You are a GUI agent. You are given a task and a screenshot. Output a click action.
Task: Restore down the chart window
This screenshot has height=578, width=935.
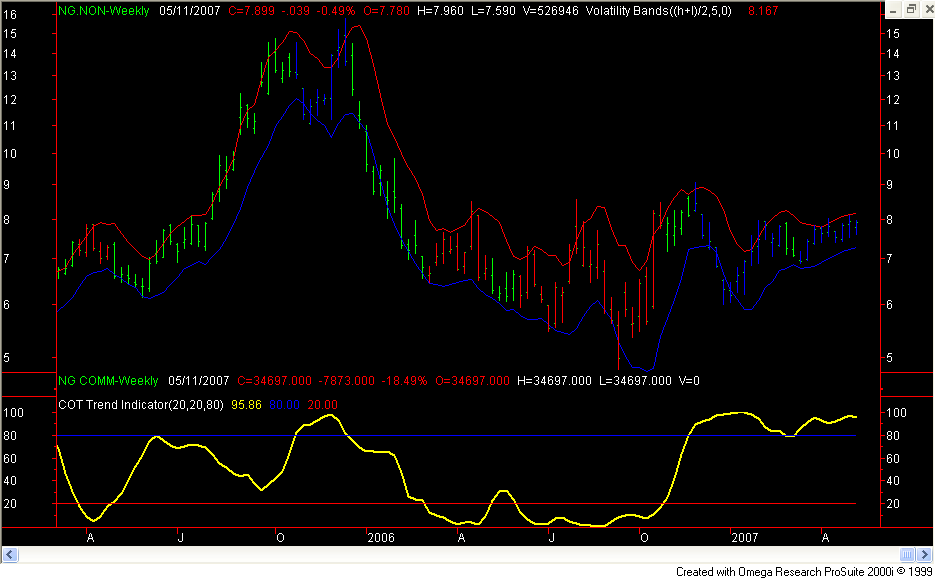click(x=911, y=10)
